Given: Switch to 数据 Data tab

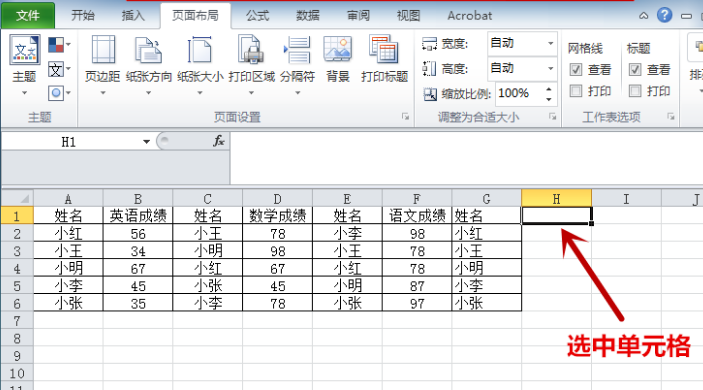Looking at the screenshot, I should (308, 16).
